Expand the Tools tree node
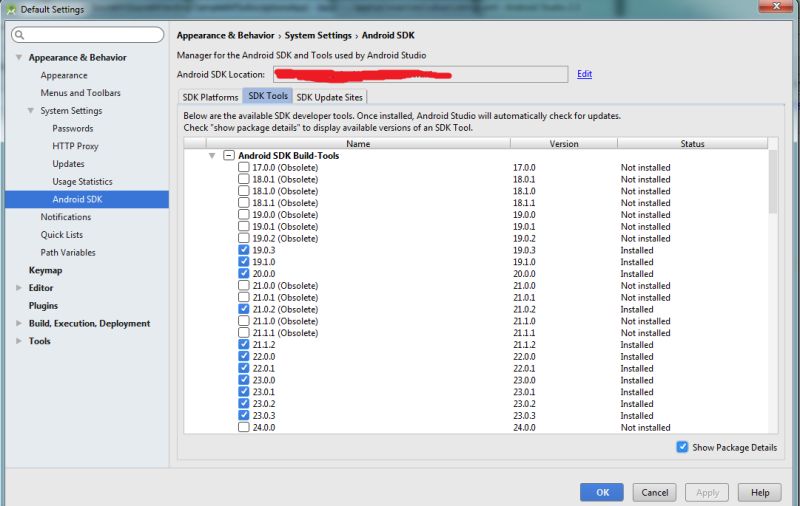The height and width of the screenshot is (506, 800). (19, 341)
